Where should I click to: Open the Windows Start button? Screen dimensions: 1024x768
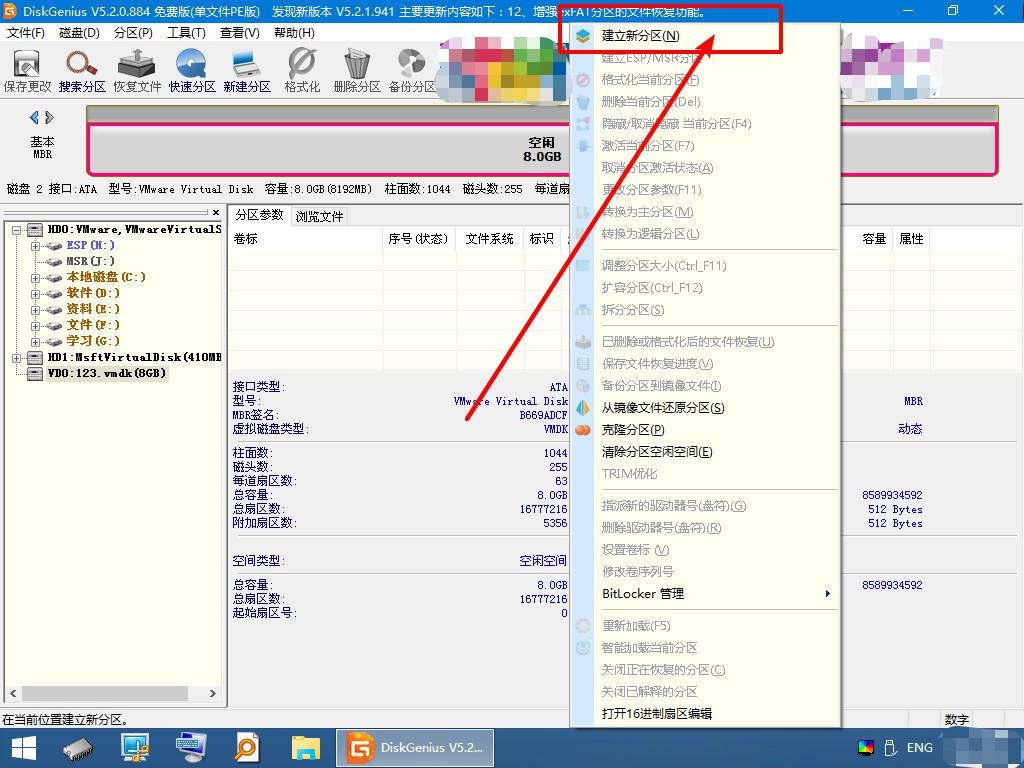point(22,747)
